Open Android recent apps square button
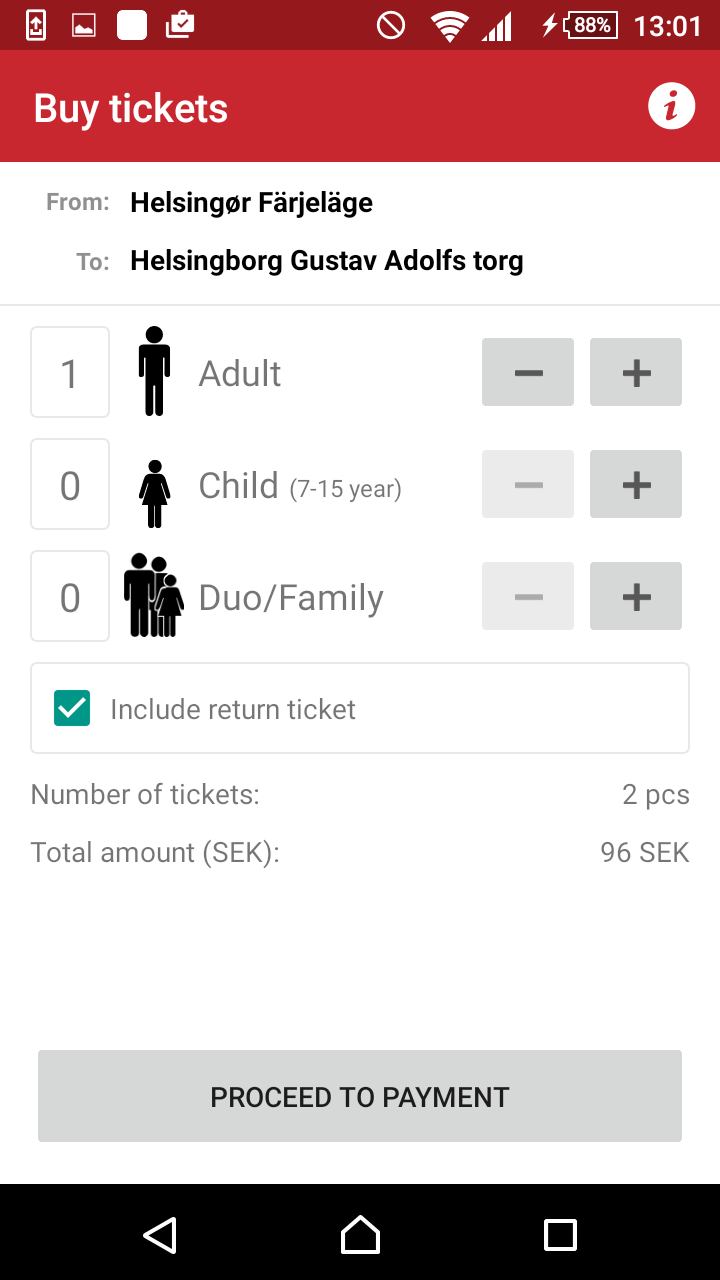720x1280 pixels. (x=560, y=1234)
